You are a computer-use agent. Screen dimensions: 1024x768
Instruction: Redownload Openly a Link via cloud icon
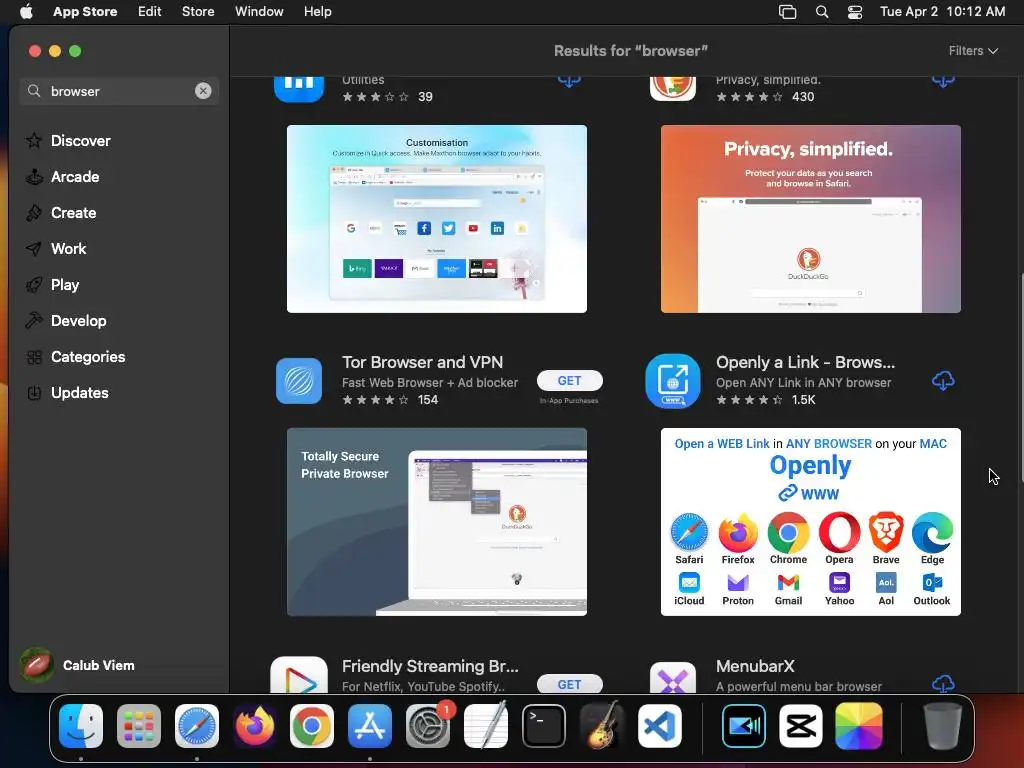point(943,380)
